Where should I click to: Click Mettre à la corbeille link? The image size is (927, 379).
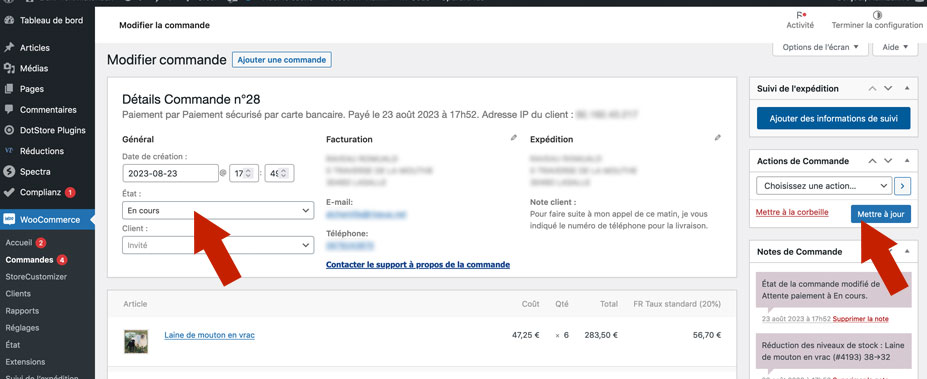792,212
